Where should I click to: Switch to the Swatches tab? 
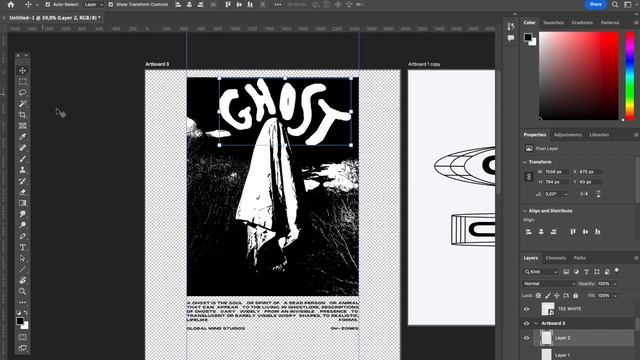(553, 22)
